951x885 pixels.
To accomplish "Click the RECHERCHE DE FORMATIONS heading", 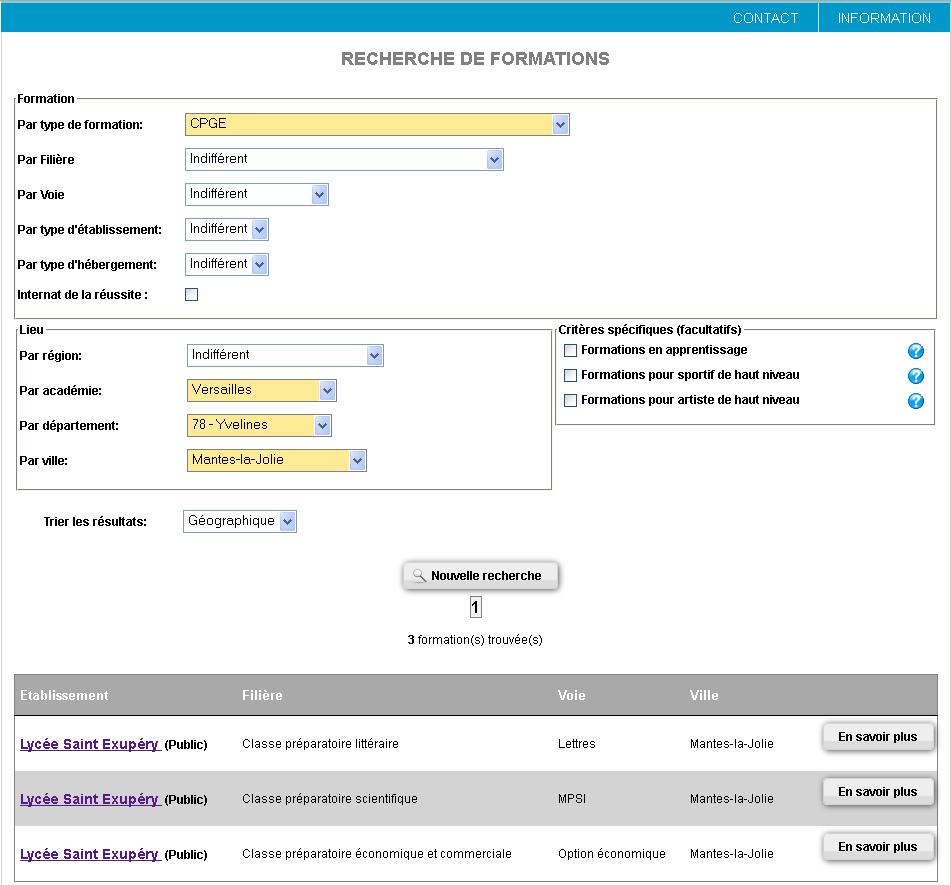I will click(x=475, y=59).
